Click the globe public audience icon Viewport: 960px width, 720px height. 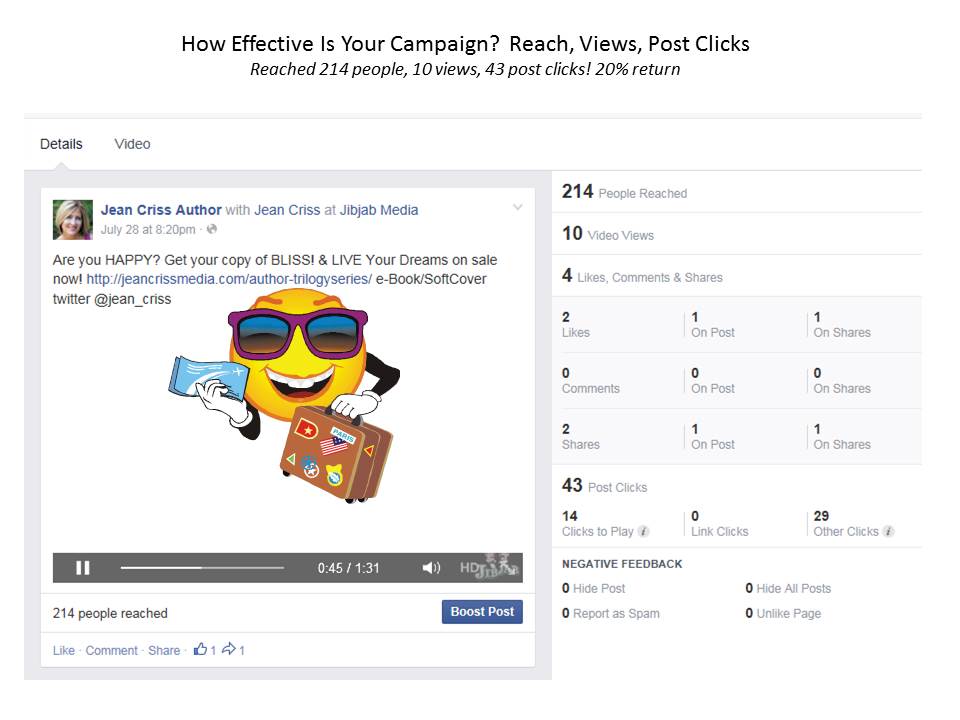212,230
